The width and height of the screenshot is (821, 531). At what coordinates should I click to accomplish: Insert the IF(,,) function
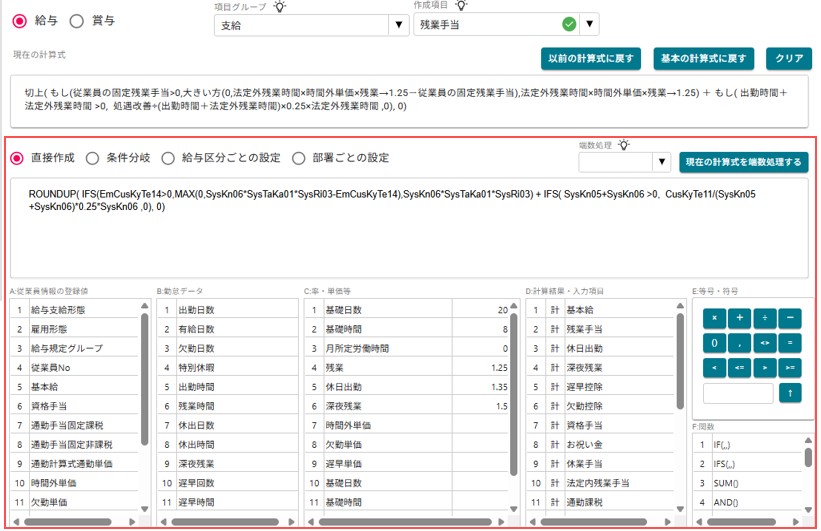click(x=748, y=445)
